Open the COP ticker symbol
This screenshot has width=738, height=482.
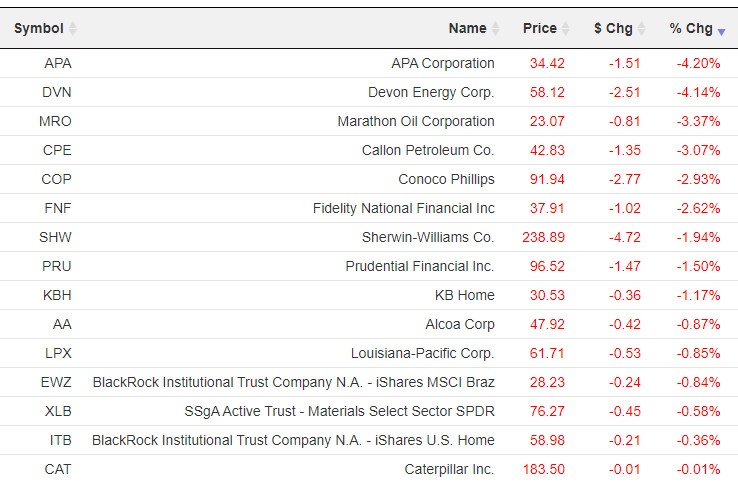pyautogui.click(x=58, y=179)
